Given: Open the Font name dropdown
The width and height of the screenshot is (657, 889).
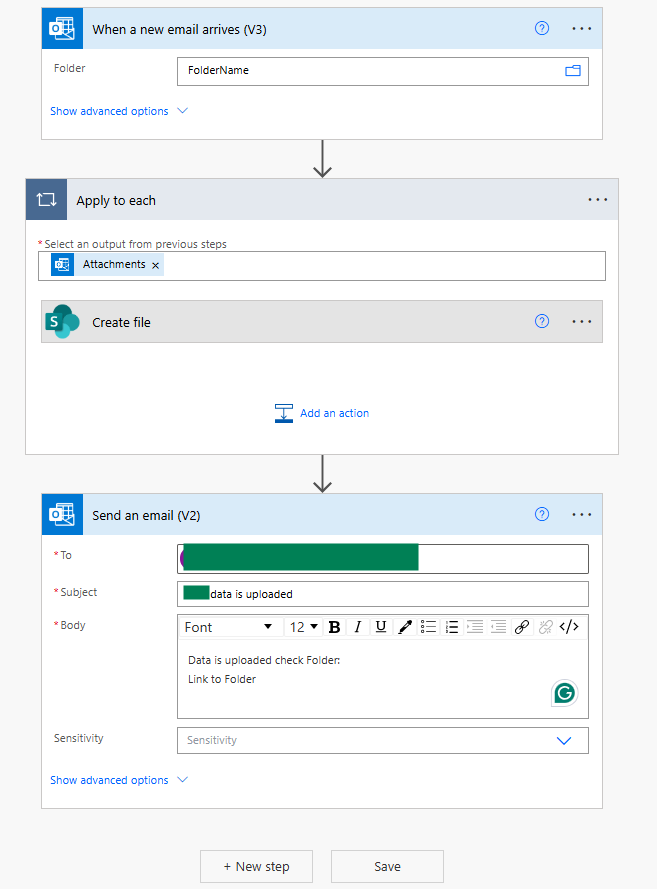Looking at the screenshot, I should coord(228,627).
